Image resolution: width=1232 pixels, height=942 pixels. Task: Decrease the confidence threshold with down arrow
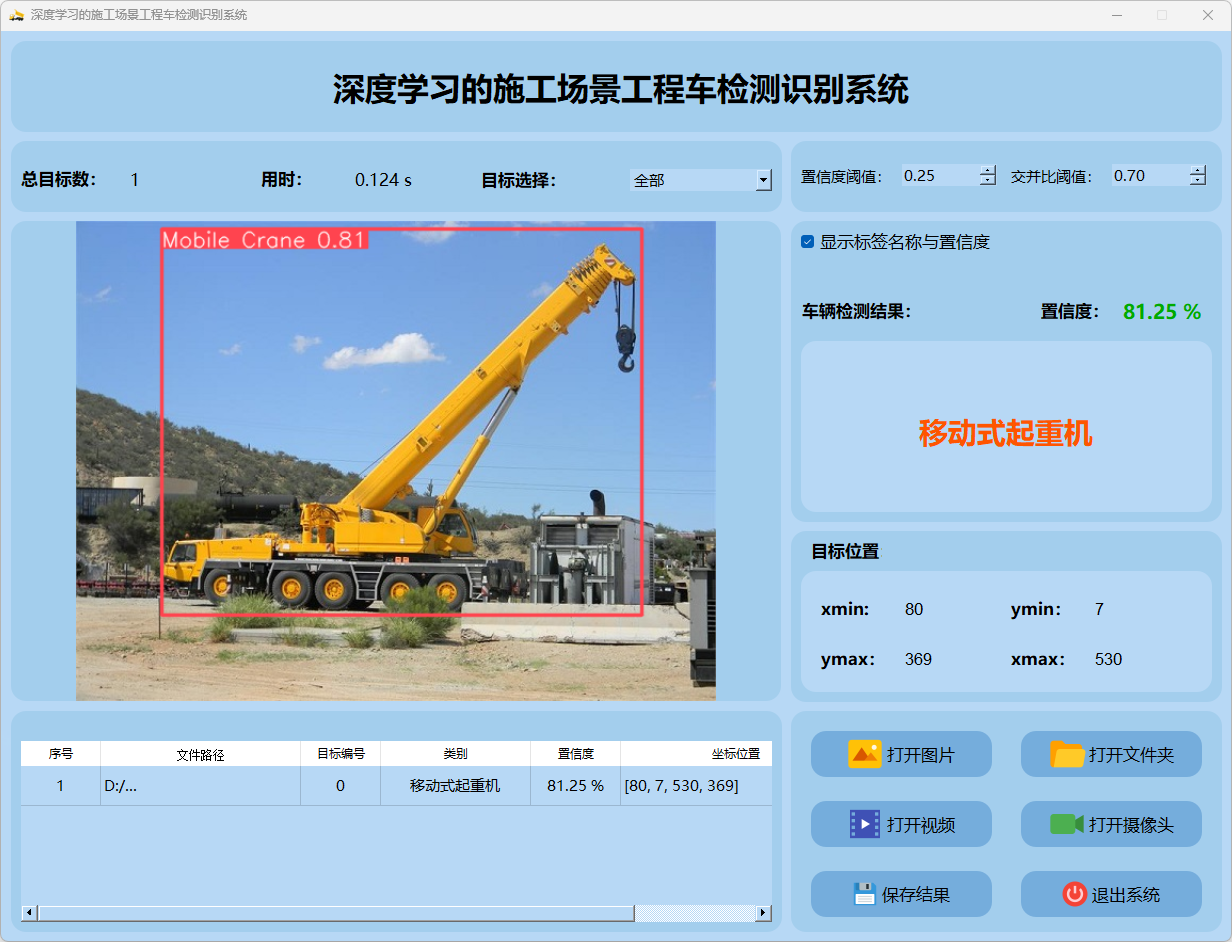pos(988,181)
